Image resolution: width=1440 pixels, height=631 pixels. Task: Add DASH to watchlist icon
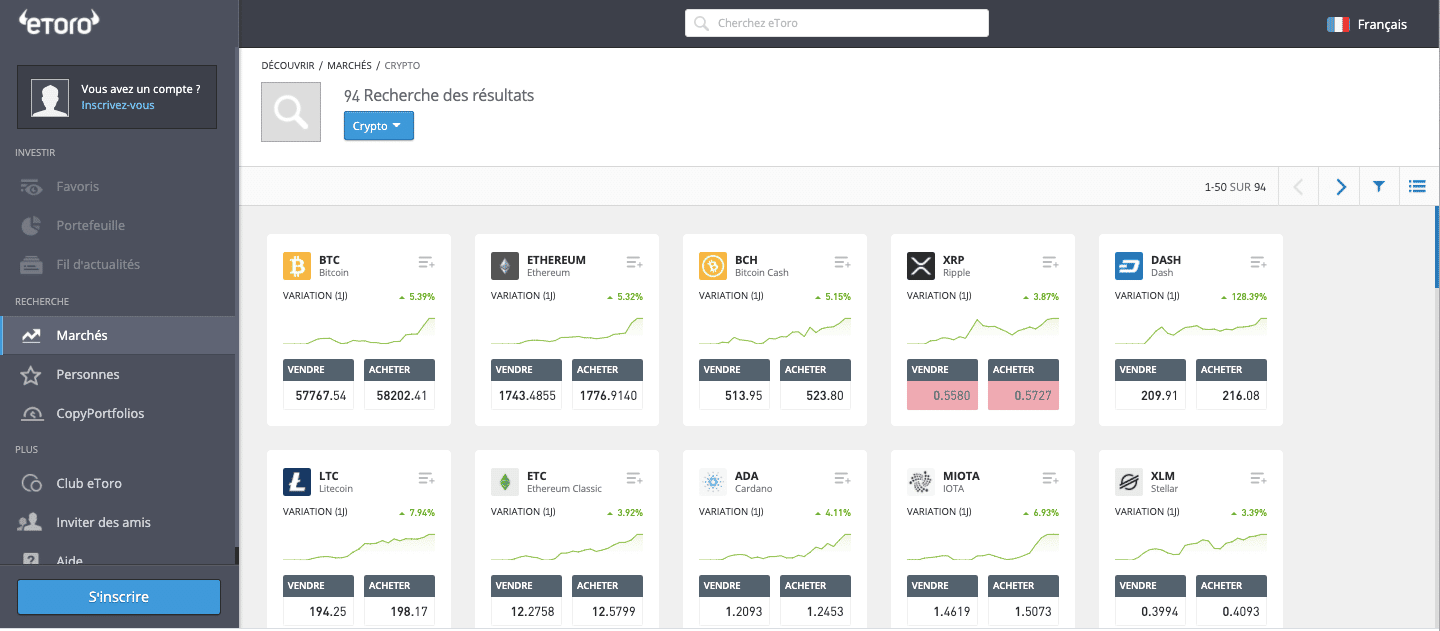(x=1258, y=262)
